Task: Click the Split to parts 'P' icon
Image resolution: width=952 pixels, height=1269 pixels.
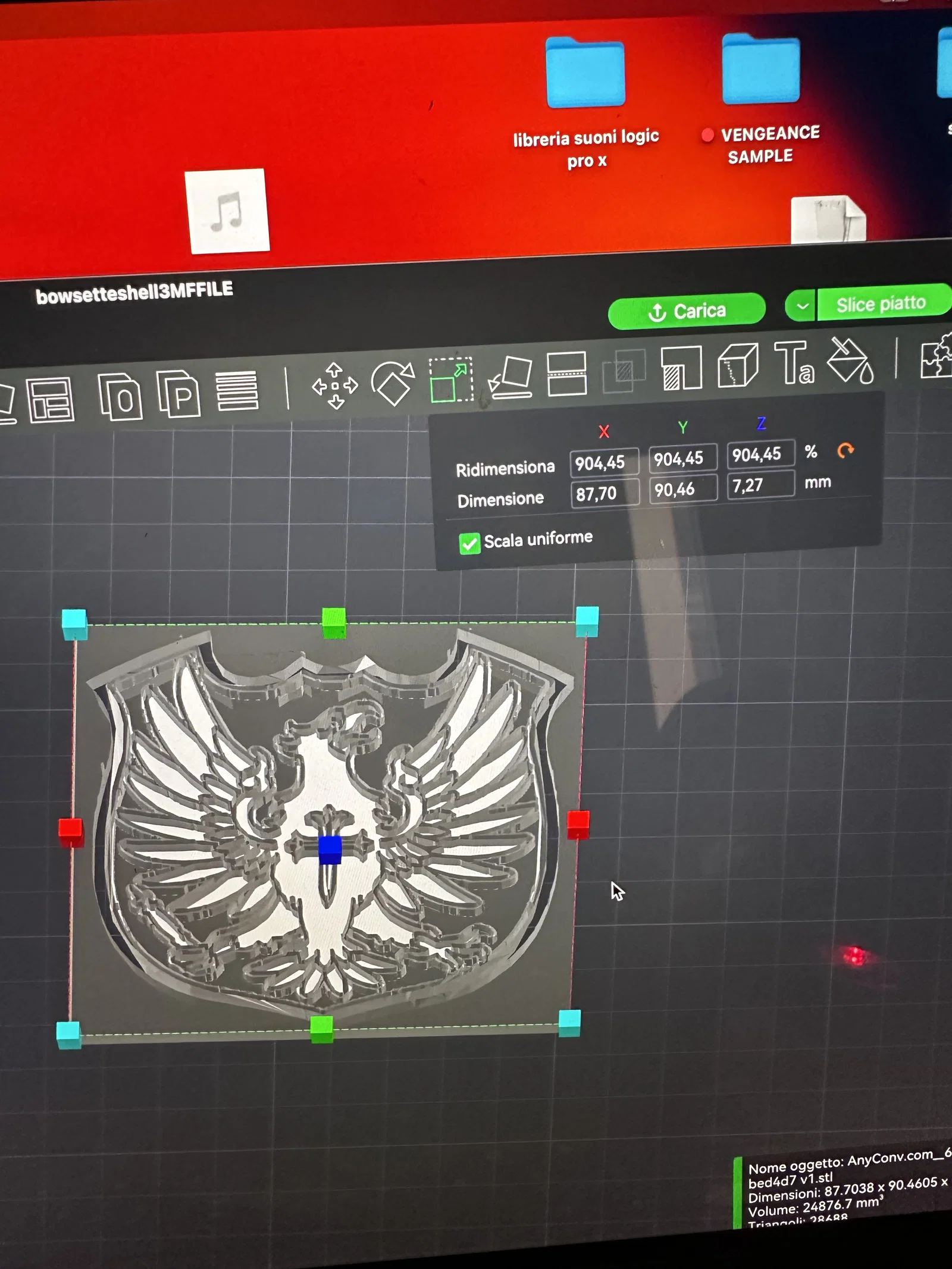Action: coord(178,394)
